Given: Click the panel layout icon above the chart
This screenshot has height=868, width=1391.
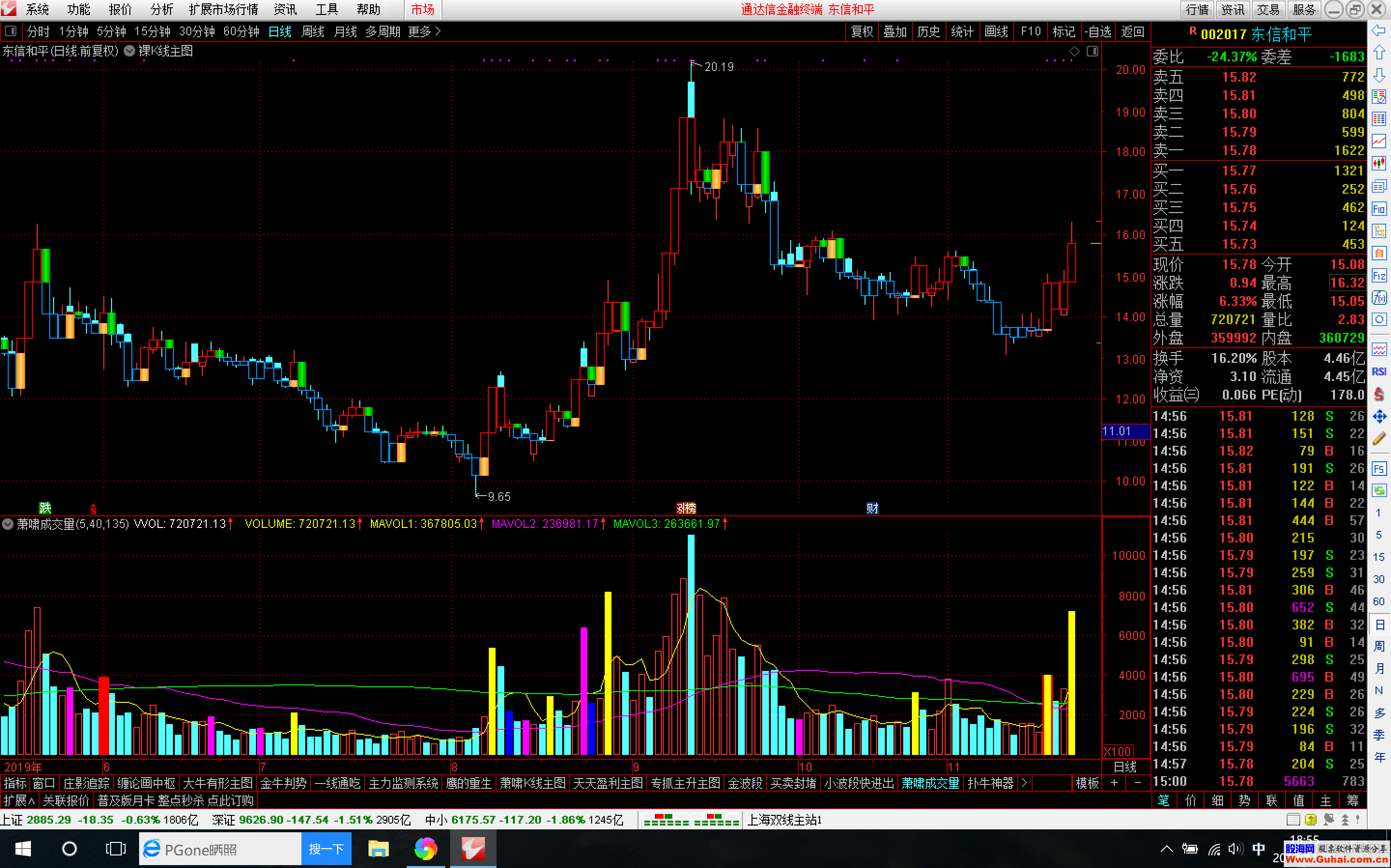Looking at the screenshot, I should coord(1093,51).
